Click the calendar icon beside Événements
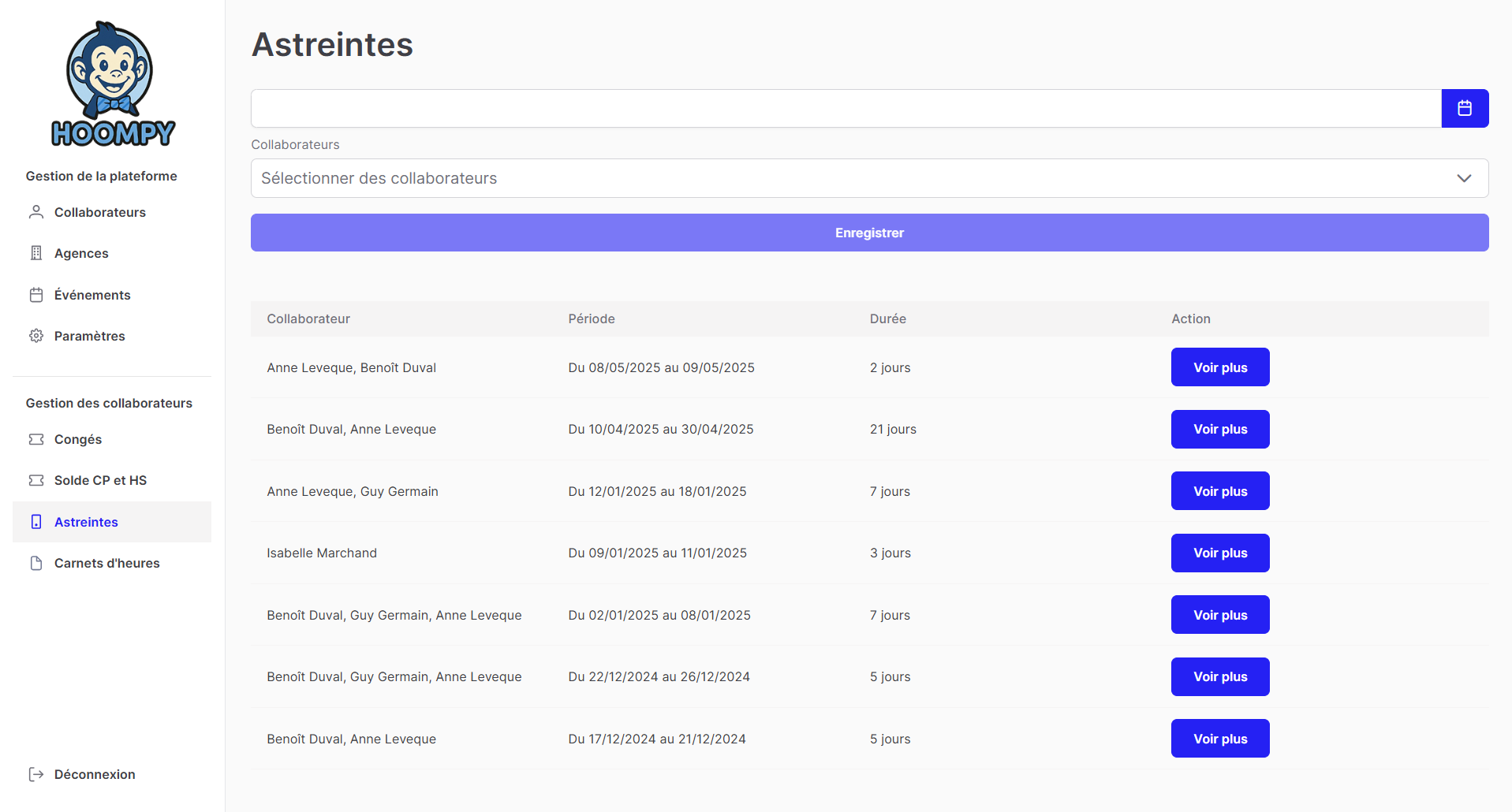 (36, 295)
